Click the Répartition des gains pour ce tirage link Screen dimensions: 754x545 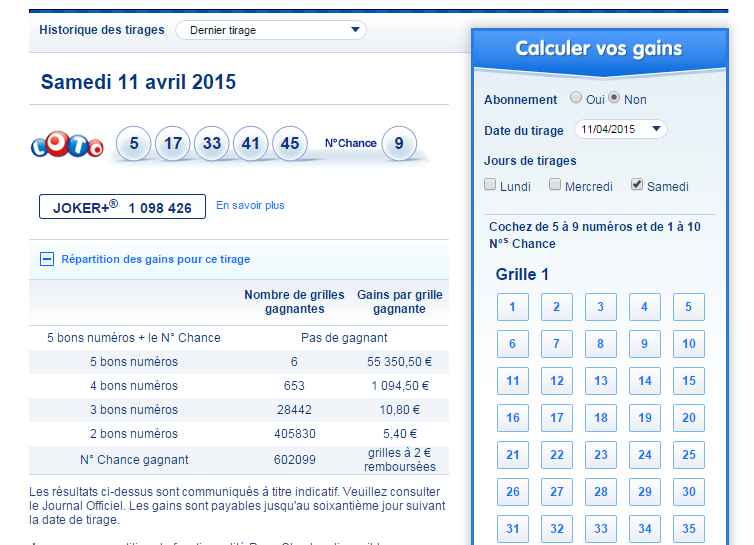[x=156, y=259]
